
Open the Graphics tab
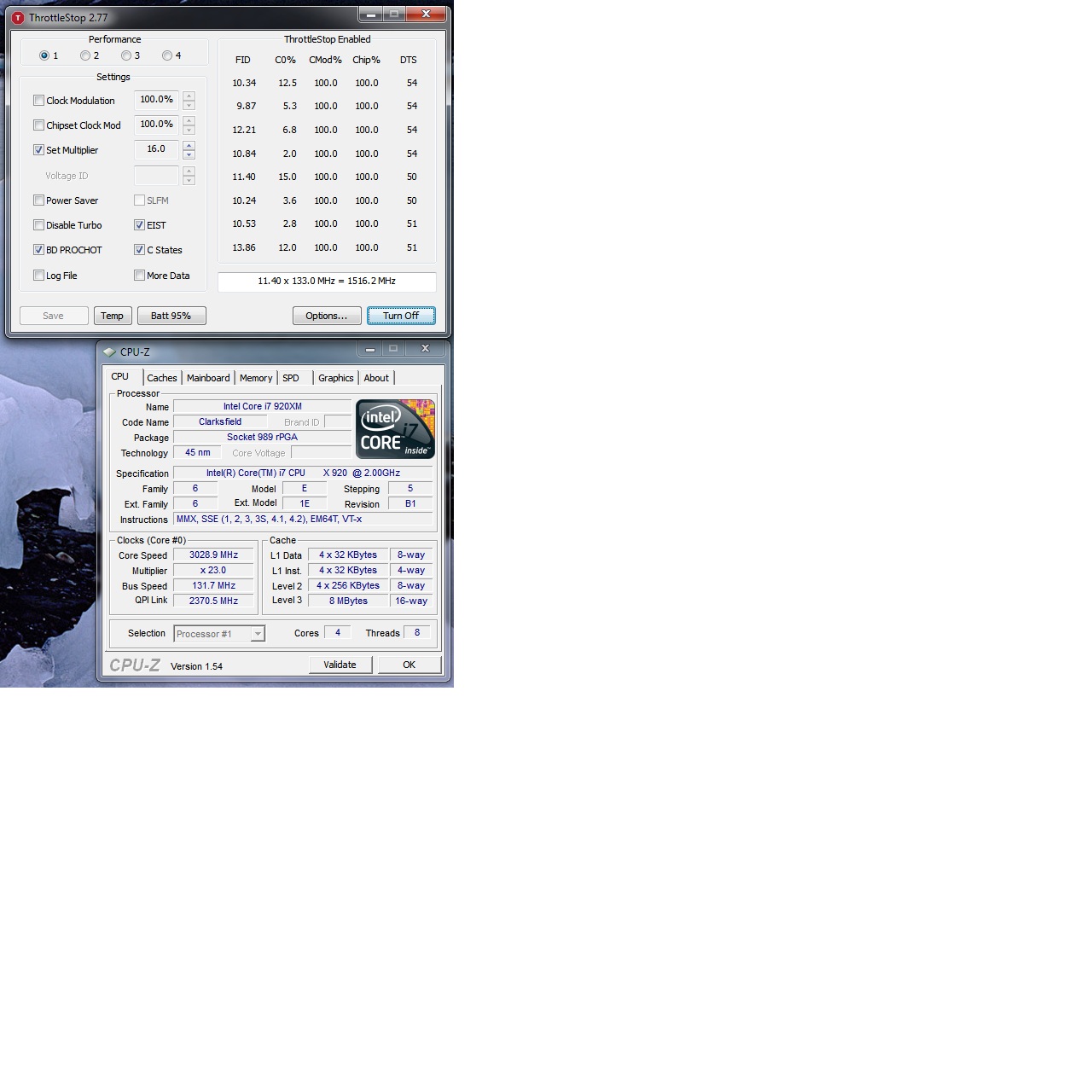point(336,378)
